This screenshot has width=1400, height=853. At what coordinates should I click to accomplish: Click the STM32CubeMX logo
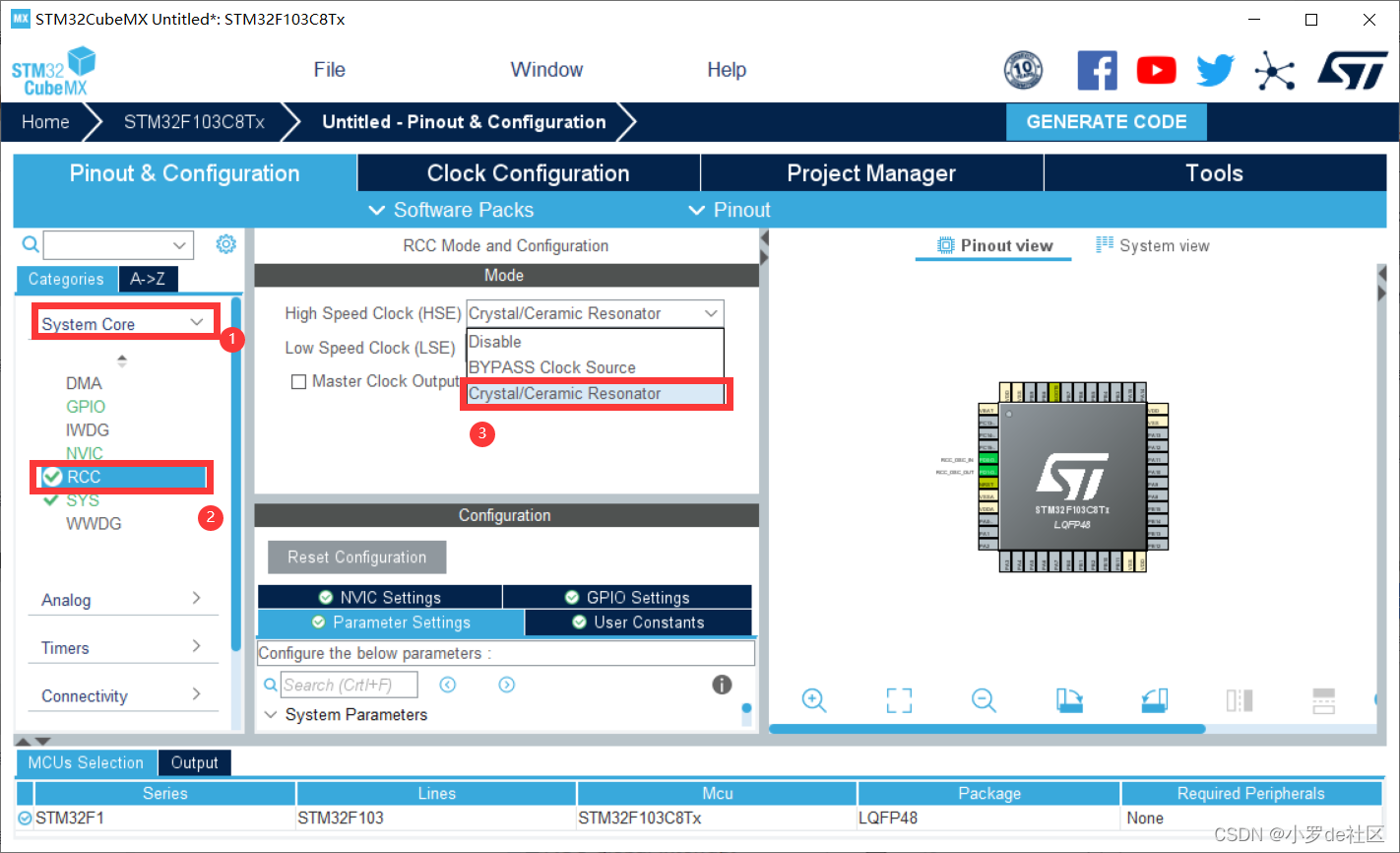pyautogui.click(x=54, y=72)
